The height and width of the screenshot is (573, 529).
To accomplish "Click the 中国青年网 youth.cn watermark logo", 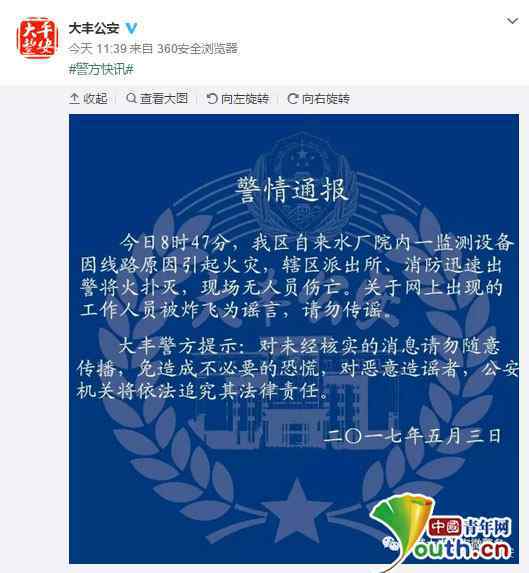I will point(445,532).
